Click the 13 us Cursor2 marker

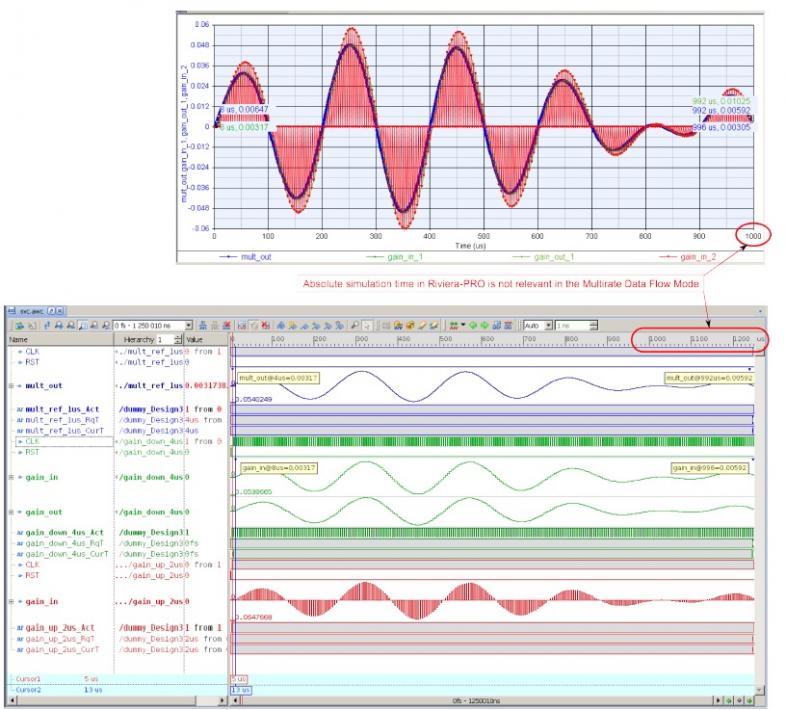(241, 690)
